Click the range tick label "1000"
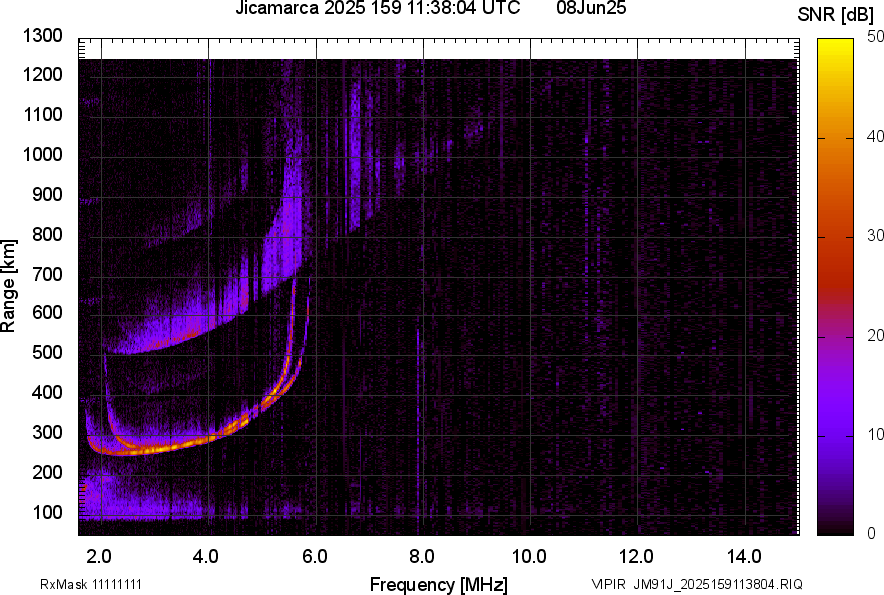Viewport: 884px width, 595px height. pos(43,155)
